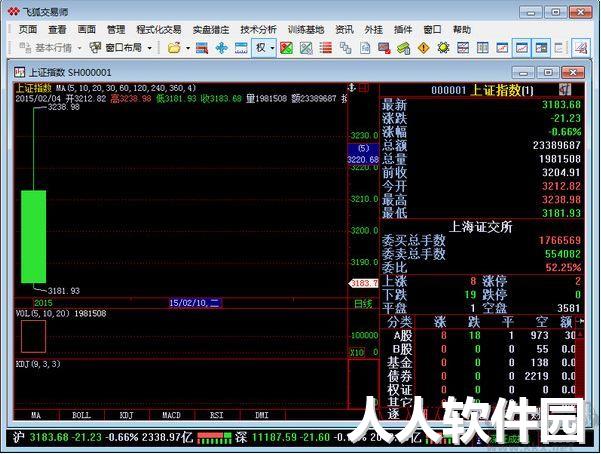This screenshot has height=454, width=601.
Task: Open the 页面 menu
Action: [x=28, y=30]
